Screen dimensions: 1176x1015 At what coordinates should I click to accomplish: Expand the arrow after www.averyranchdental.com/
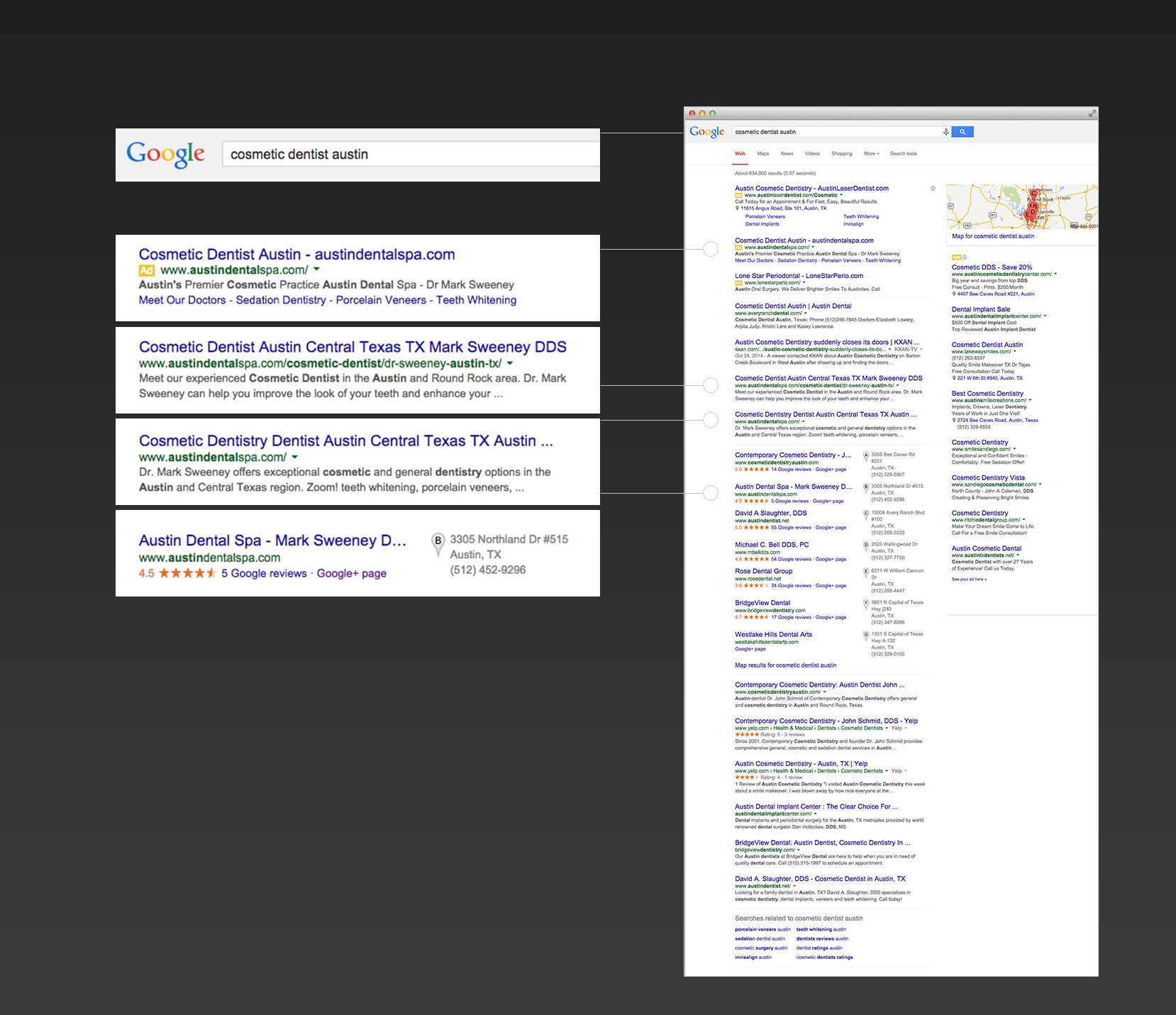806,313
